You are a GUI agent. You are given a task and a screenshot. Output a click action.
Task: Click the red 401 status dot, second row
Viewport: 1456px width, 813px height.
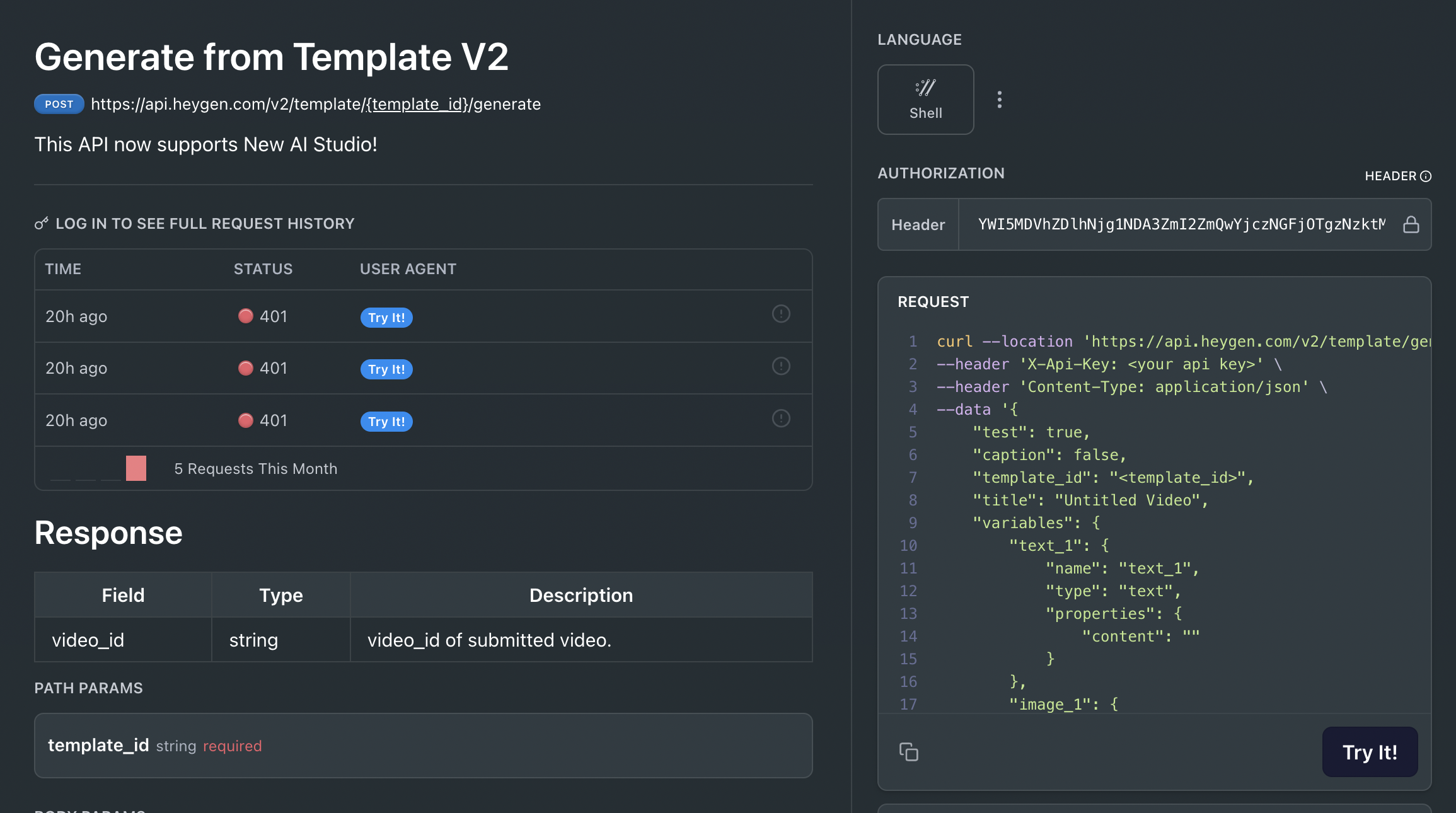(246, 368)
